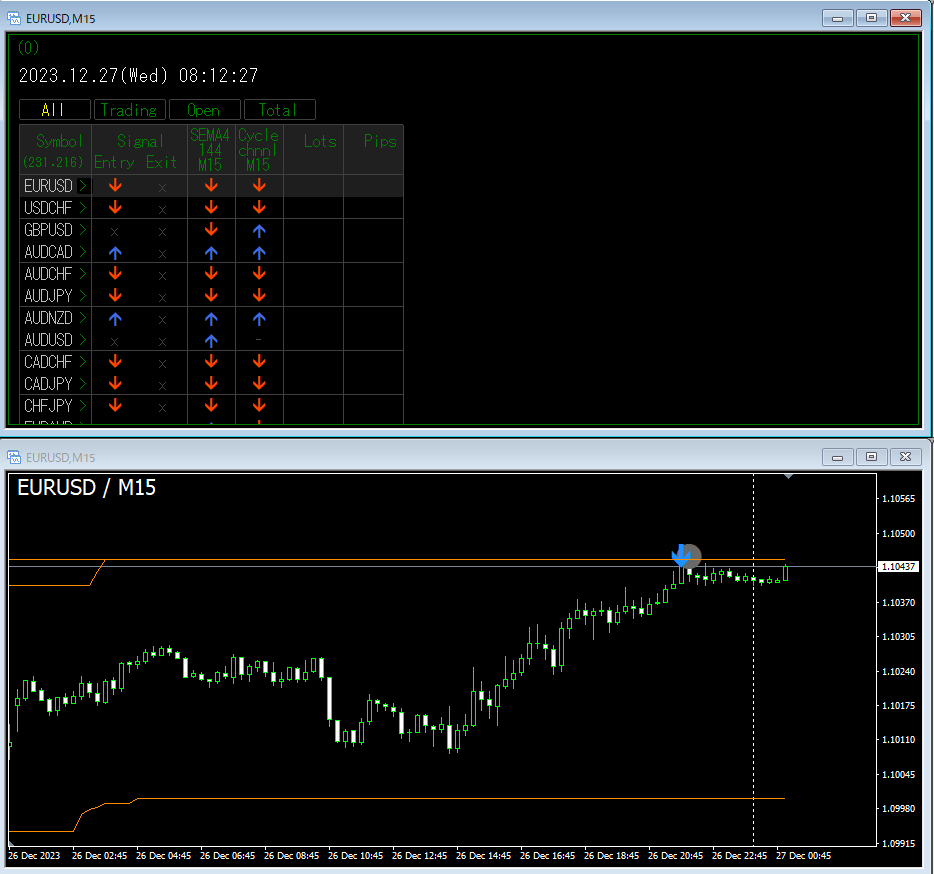Viewport: 934px width, 874px height.
Task: Open GBPUSD chart via its row chevron
Action: tap(83, 230)
